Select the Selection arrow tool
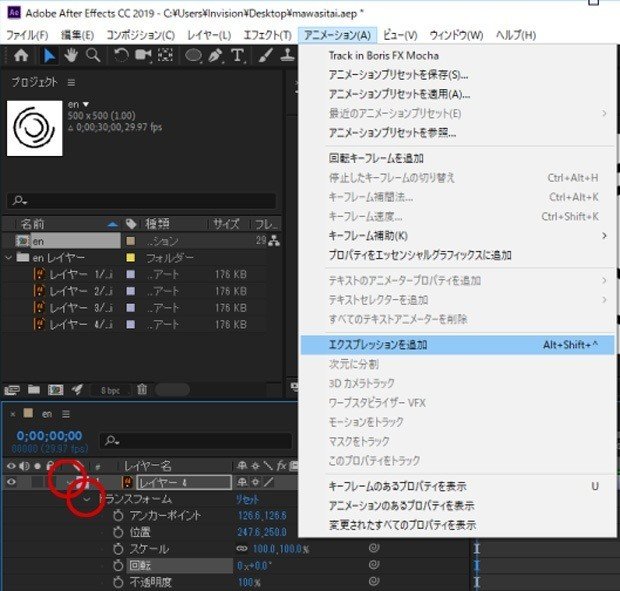The image size is (620, 591). pyautogui.click(x=49, y=56)
